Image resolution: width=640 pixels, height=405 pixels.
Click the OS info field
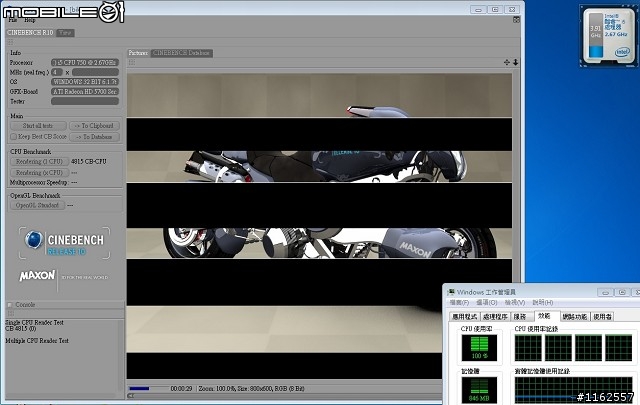(85, 82)
